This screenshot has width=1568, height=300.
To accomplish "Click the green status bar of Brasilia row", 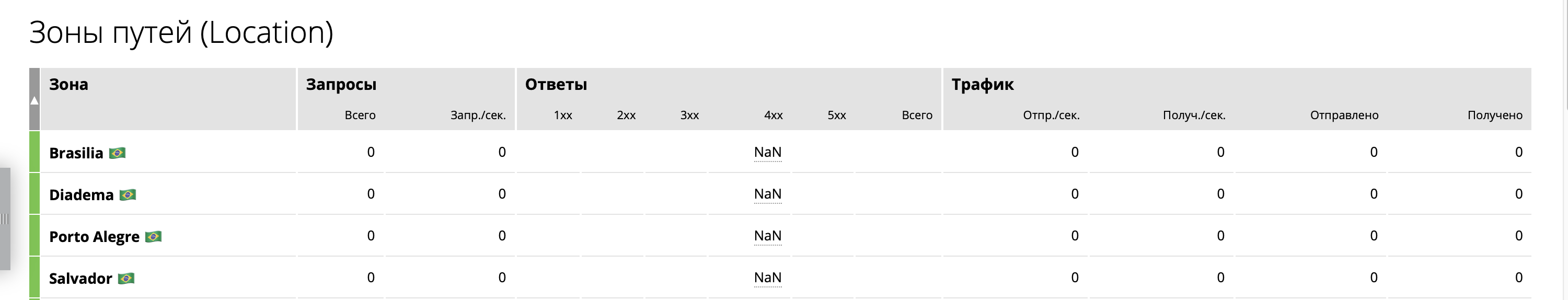I will click(34, 152).
